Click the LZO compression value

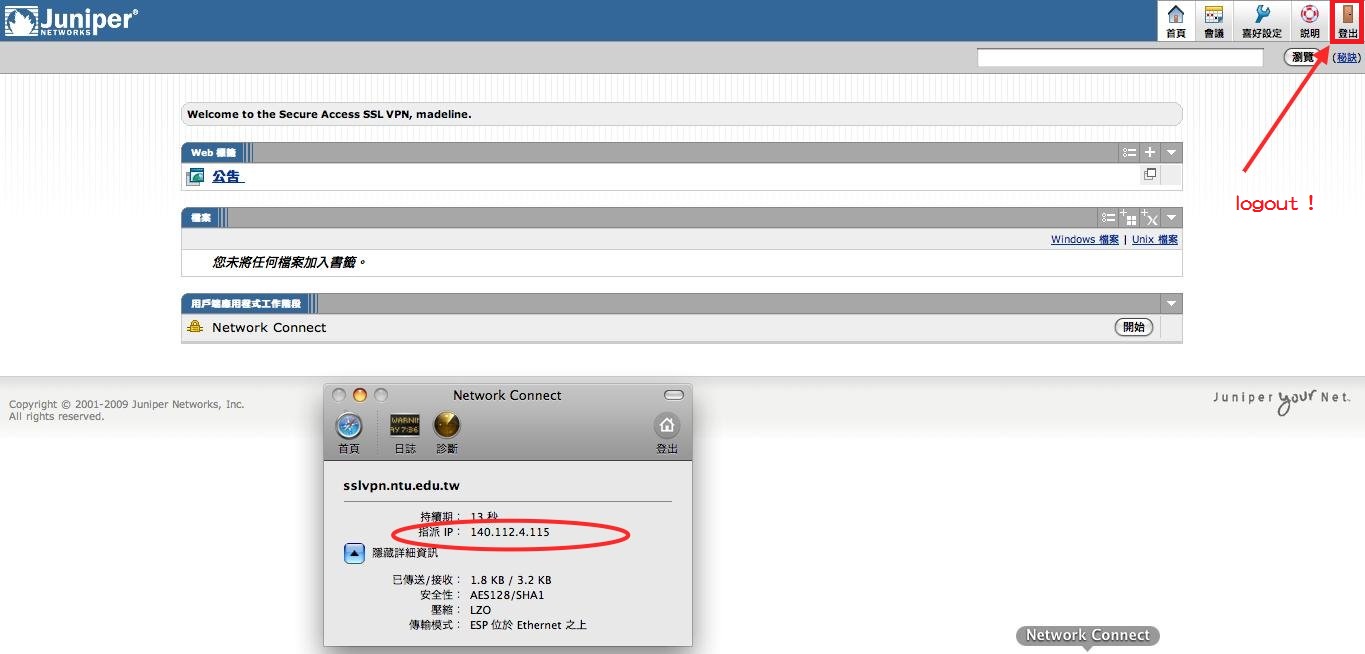480,610
